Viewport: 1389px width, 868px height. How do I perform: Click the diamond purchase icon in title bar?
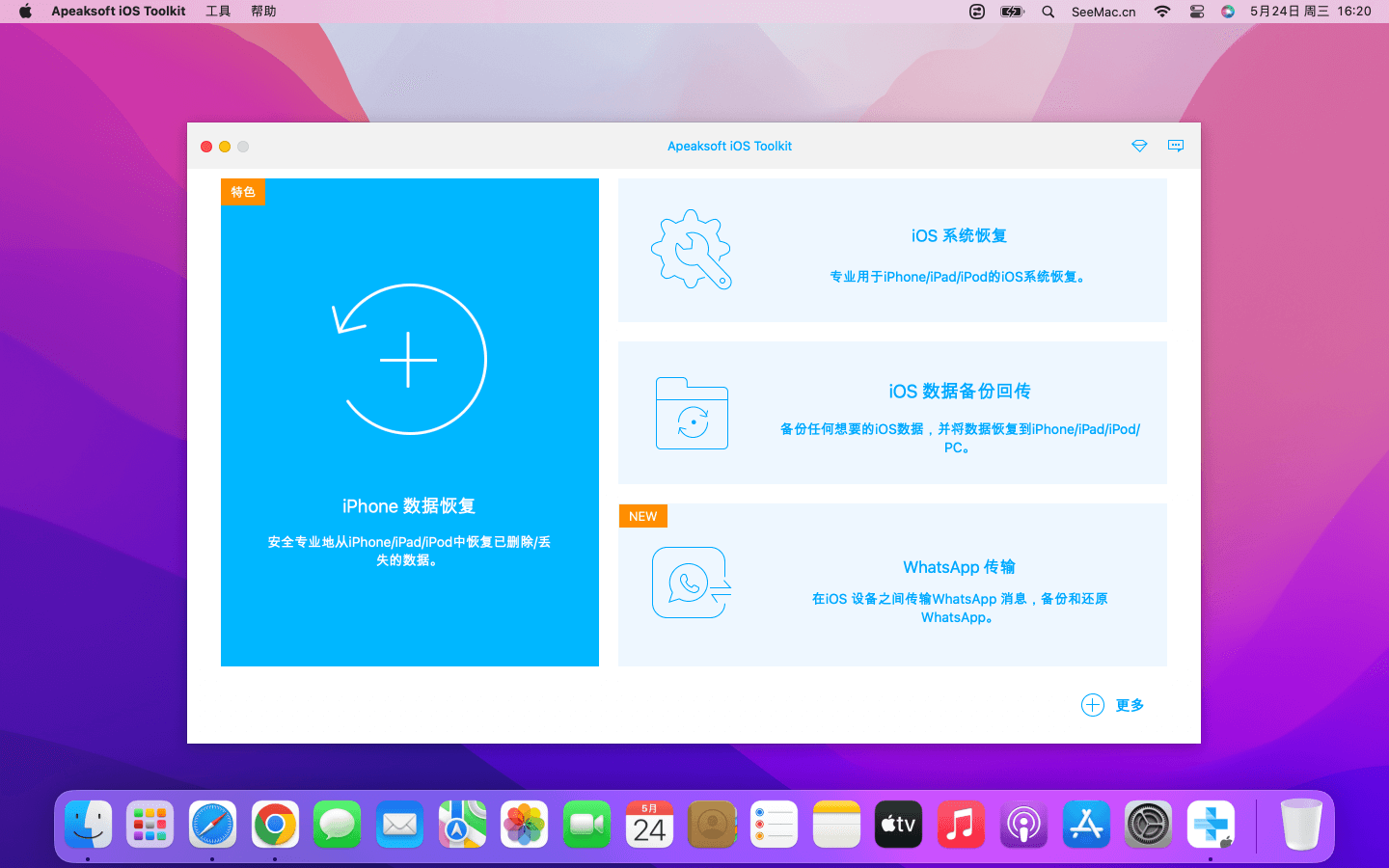[1139, 146]
